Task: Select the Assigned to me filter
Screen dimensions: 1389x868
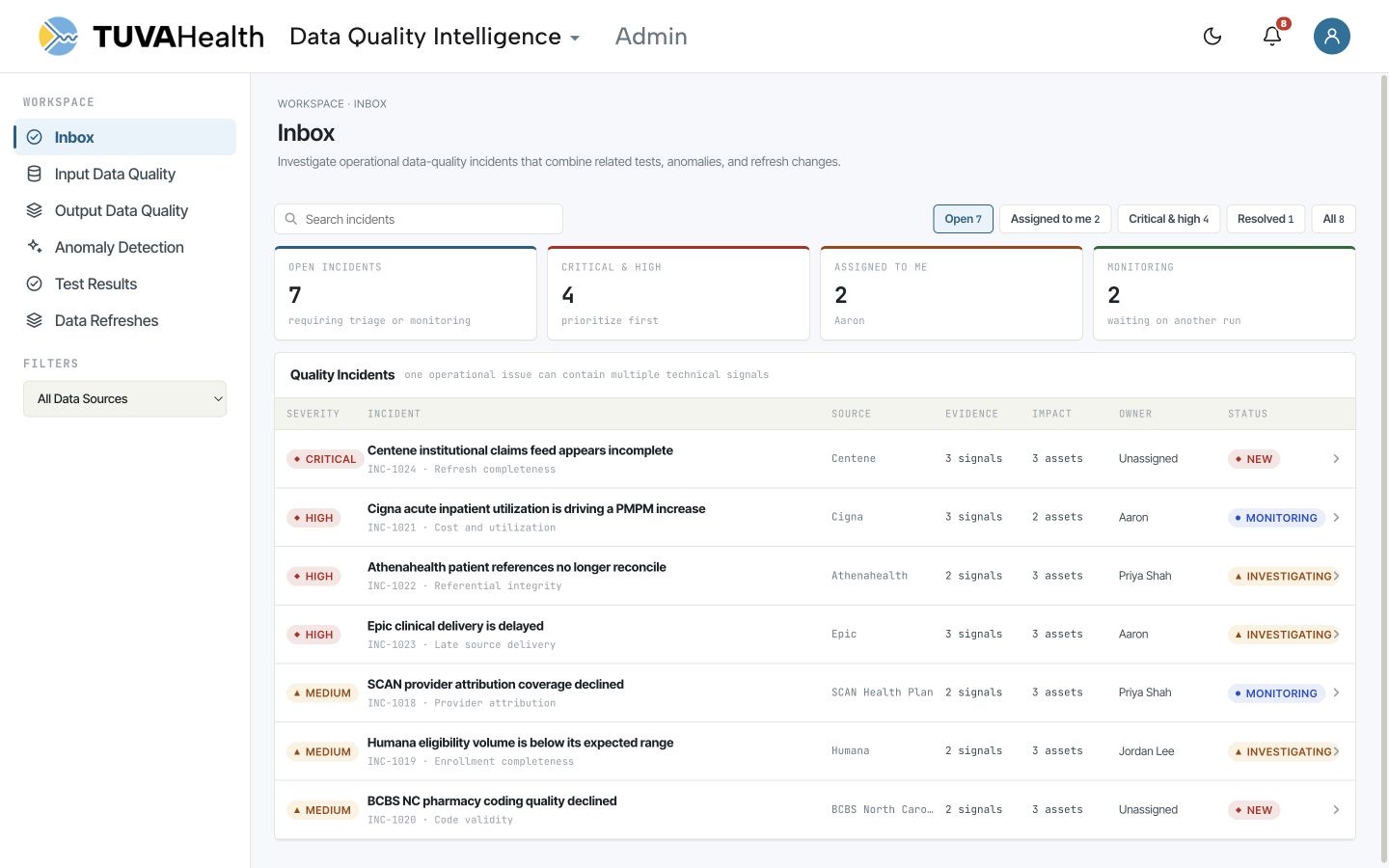Action: click(1055, 219)
